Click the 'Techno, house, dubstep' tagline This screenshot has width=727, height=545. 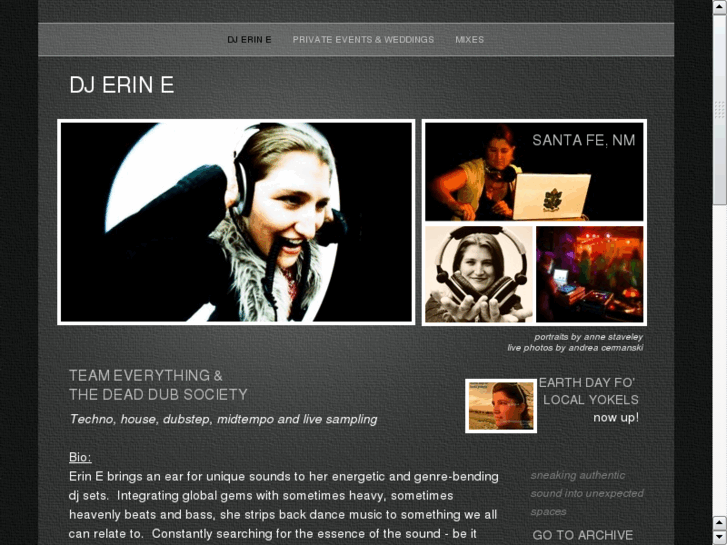point(223,419)
